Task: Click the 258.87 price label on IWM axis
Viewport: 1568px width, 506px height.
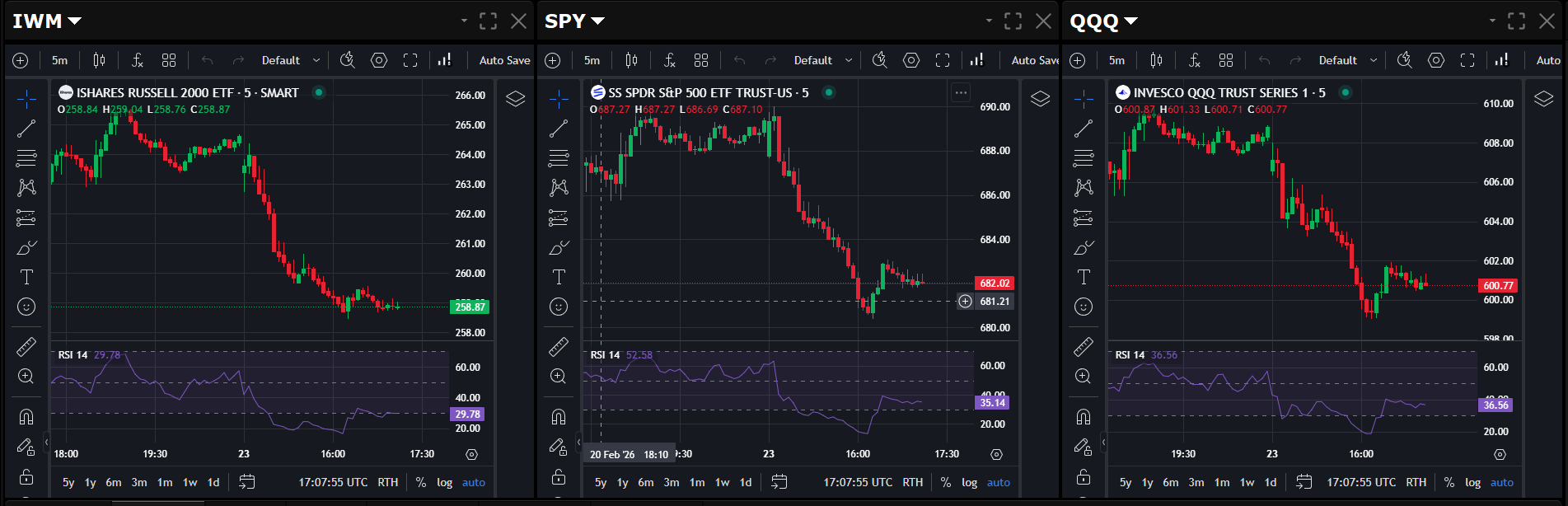Action: 470,307
